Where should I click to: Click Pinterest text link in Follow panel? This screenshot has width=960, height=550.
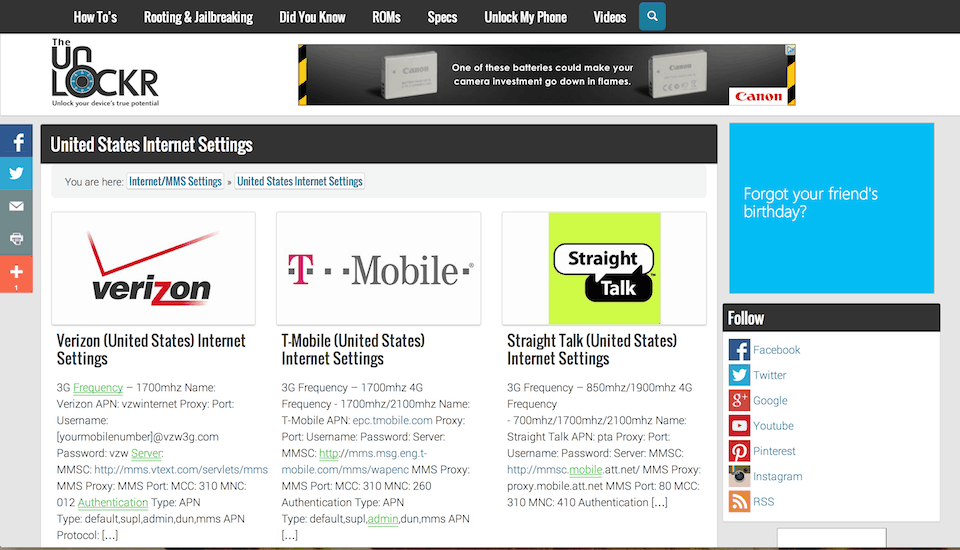tap(774, 451)
